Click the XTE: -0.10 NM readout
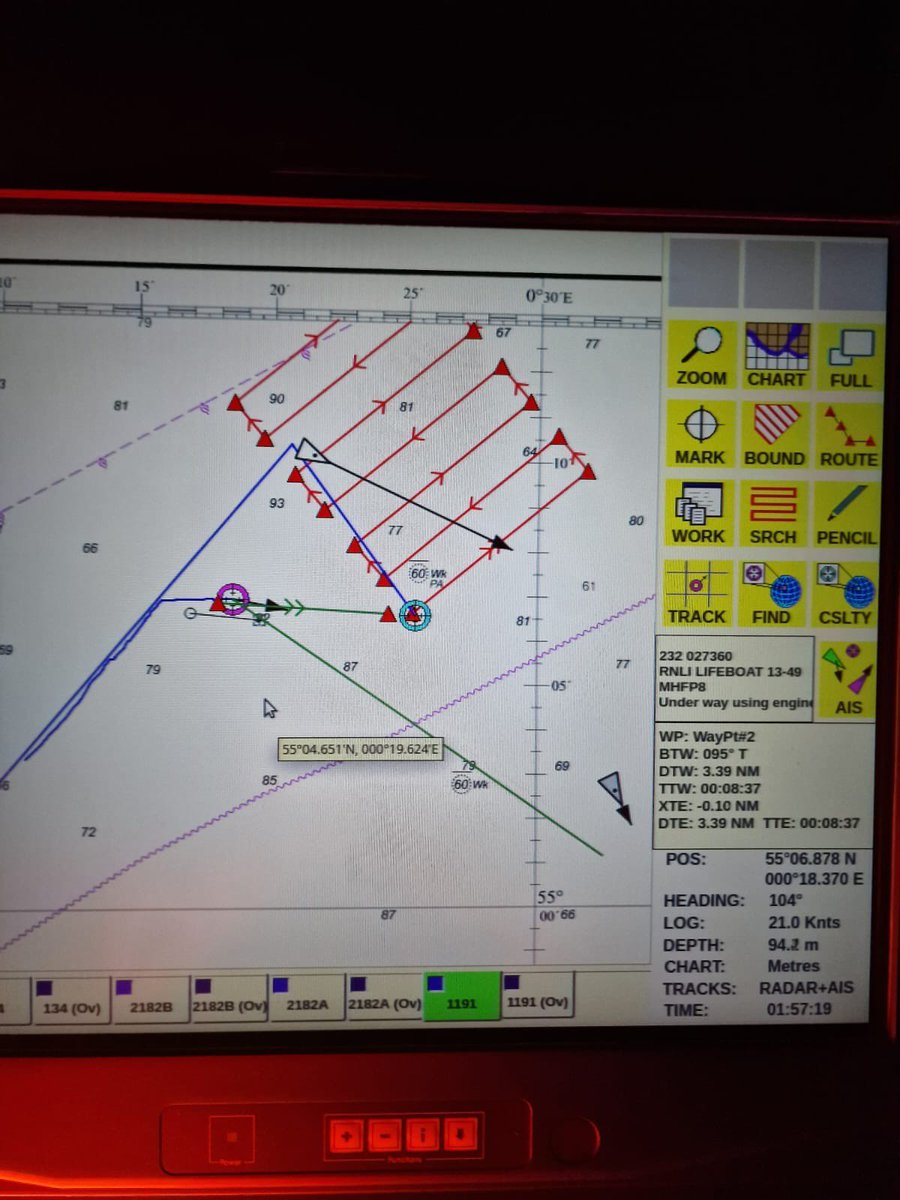The height and width of the screenshot is (1200, 900). coord(710,806)
